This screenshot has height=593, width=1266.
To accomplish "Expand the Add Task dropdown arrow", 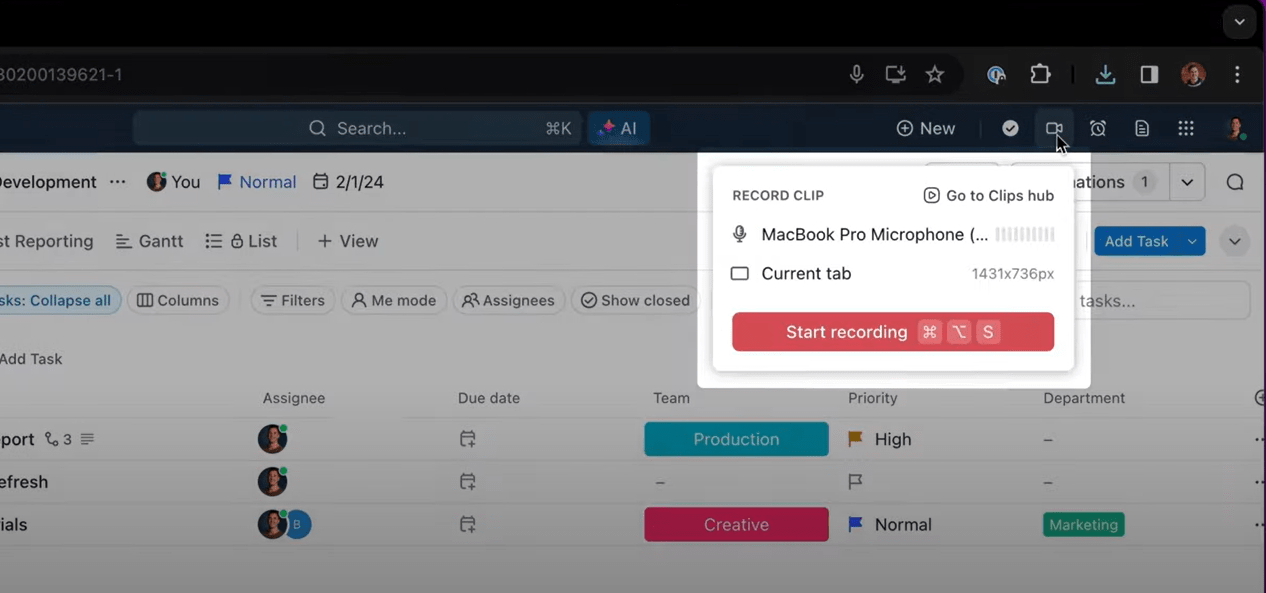I will click(1192, 241).
